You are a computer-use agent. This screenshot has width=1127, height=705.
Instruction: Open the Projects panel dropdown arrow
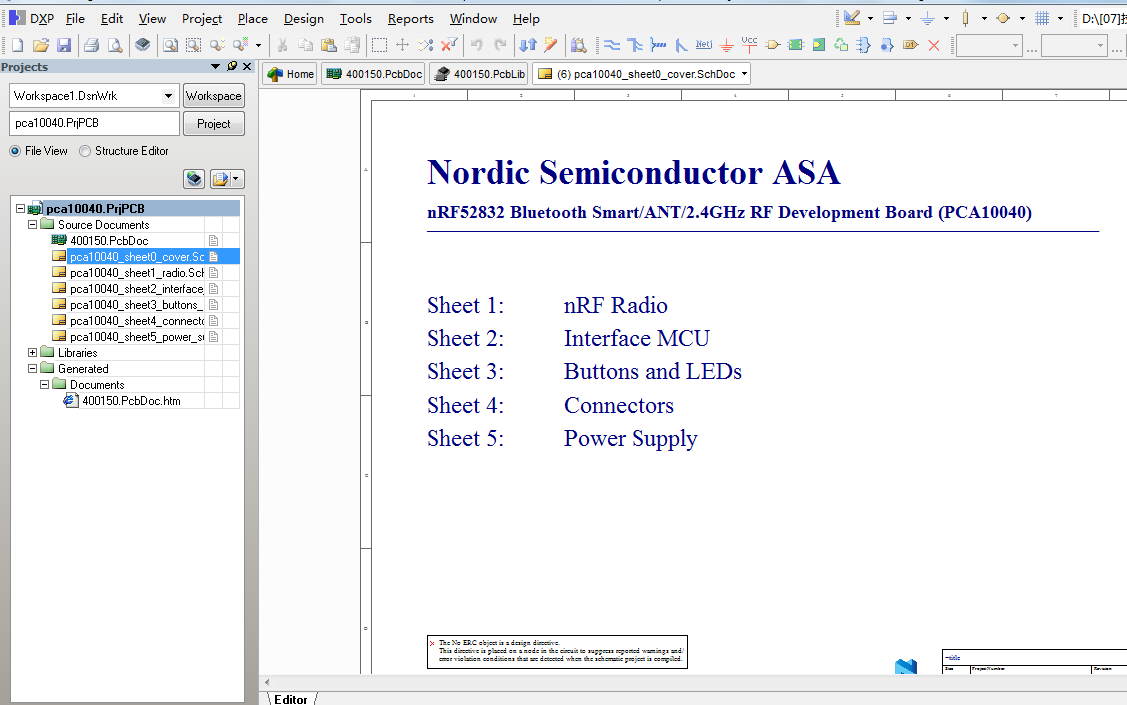pyautogui.click(x=215, y=66)
